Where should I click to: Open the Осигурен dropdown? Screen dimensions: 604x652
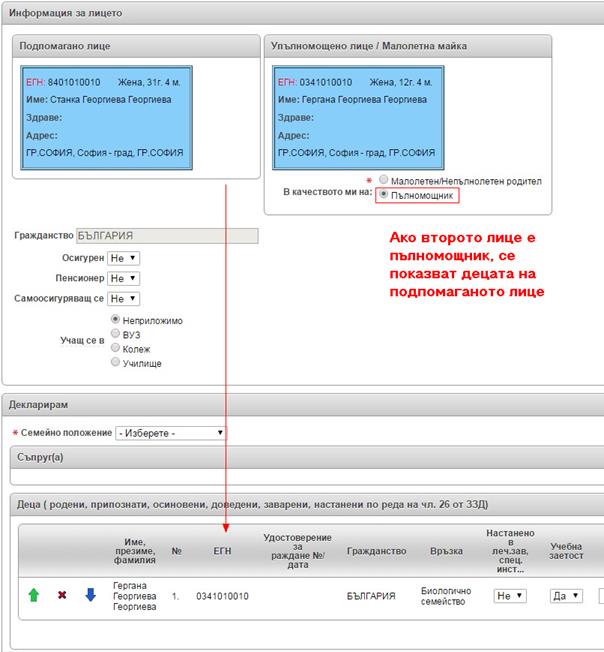123,258
